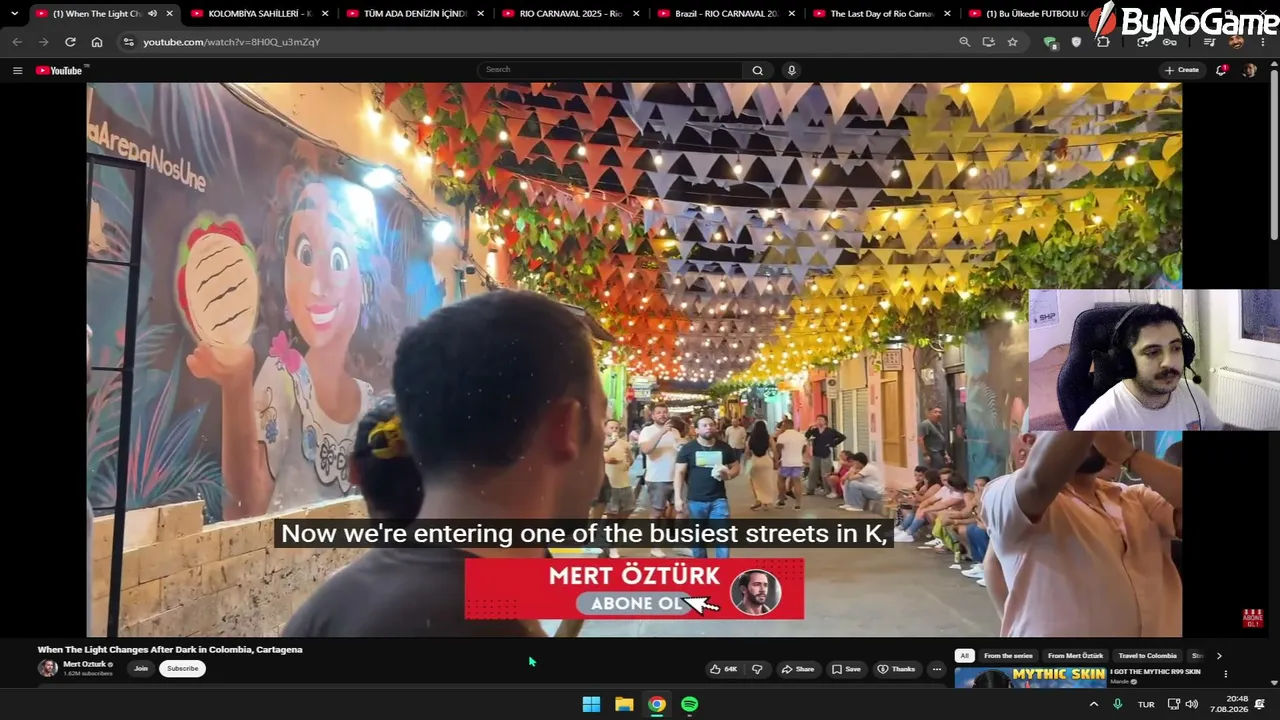Filter by From Mert Öztürk chip
This screenshot has width=1280, height=720.
(x=1075, y=656)
